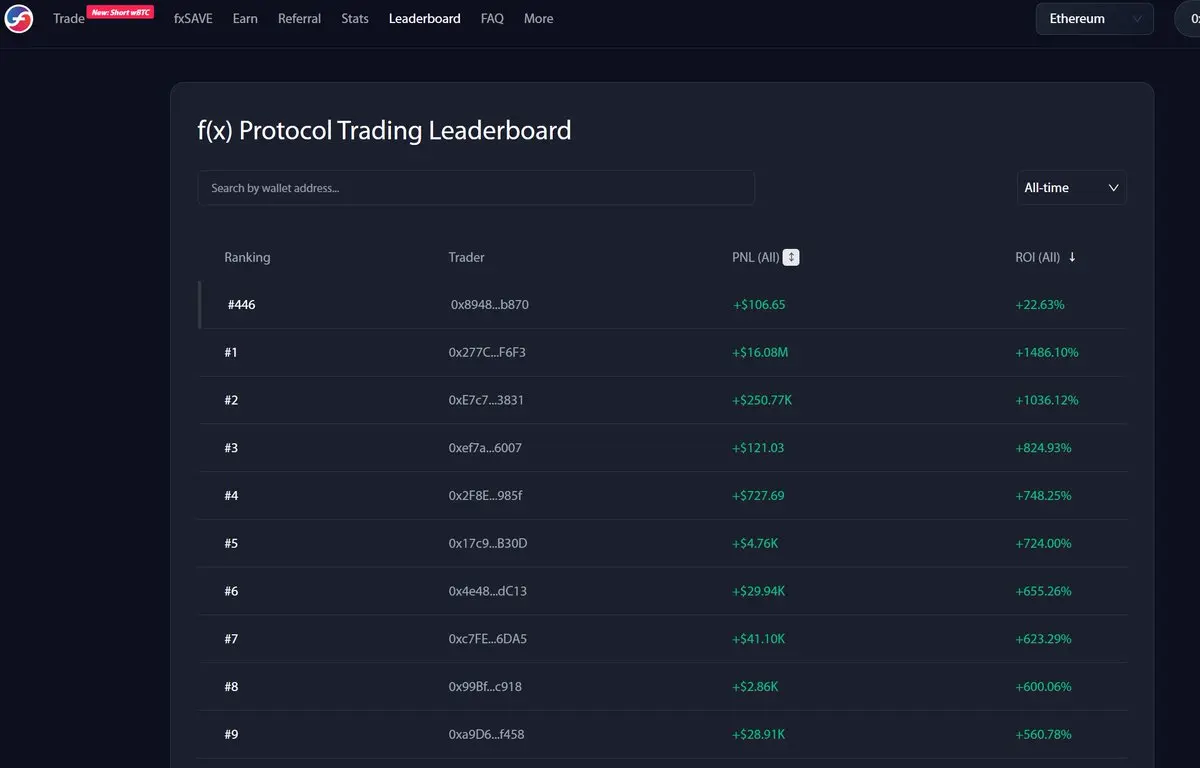This screenshot has height=768, width=1200.
Task: Click the #4 ranking cell
Action: pyautogui.click(x=231, y=496)
